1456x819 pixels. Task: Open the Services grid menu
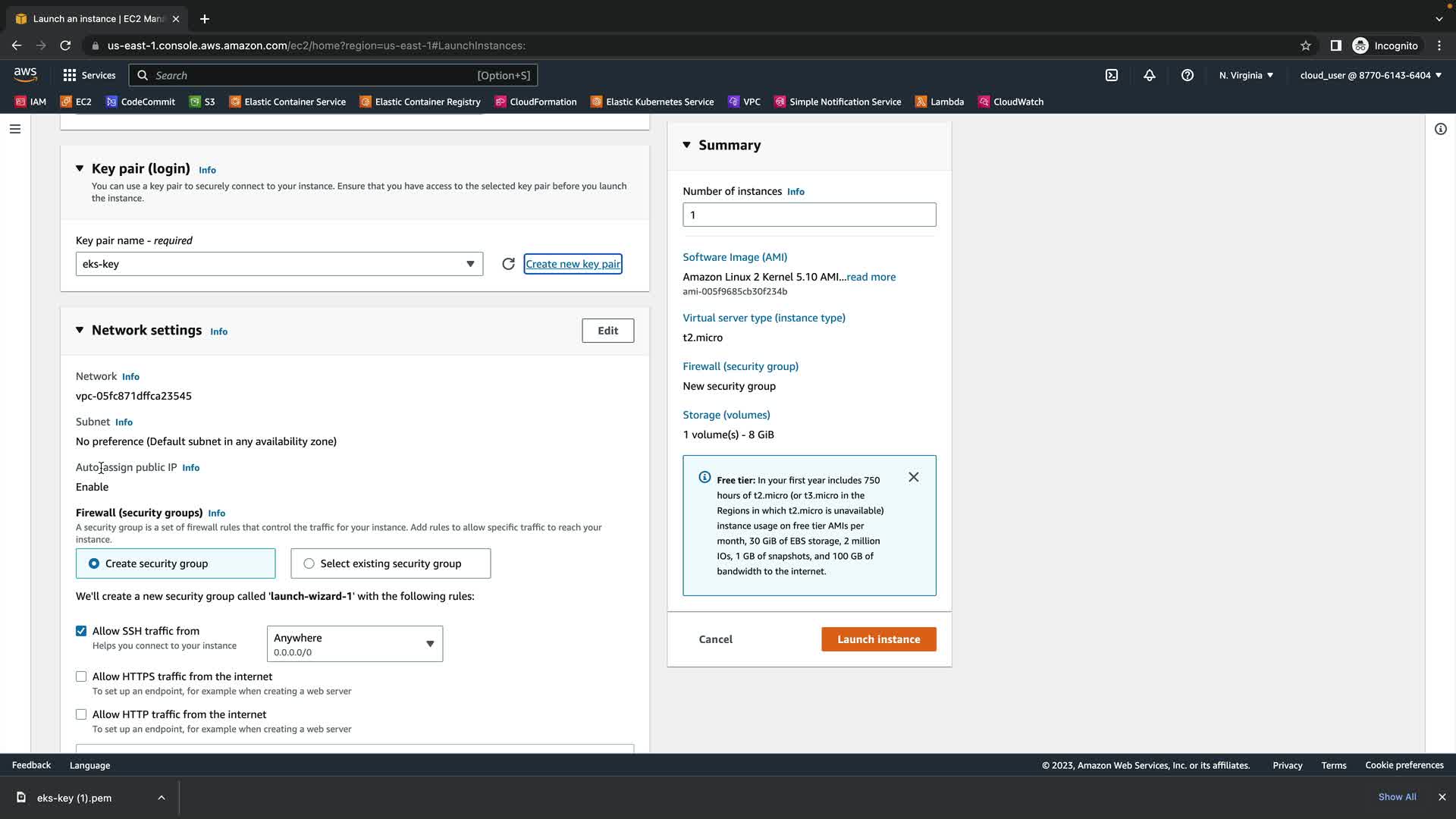(x=89, y=75)
